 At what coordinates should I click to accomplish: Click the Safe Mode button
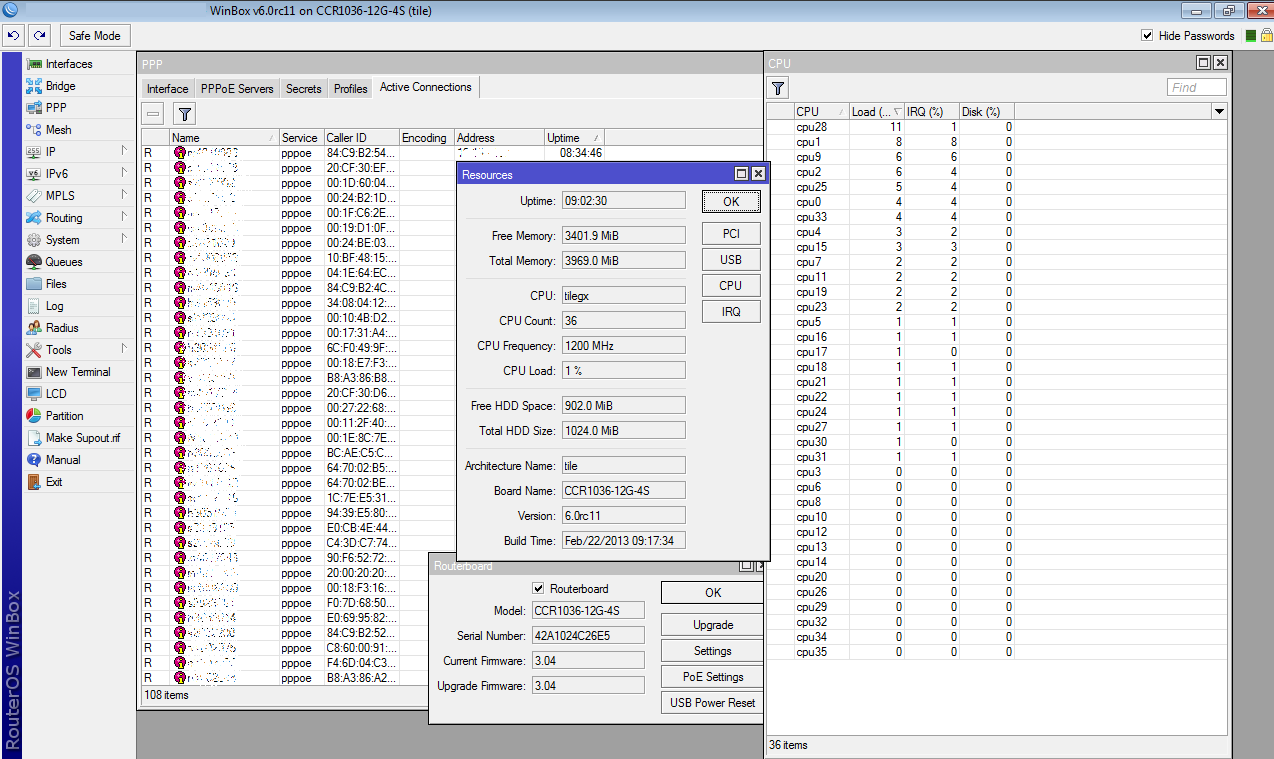point(94,35)
